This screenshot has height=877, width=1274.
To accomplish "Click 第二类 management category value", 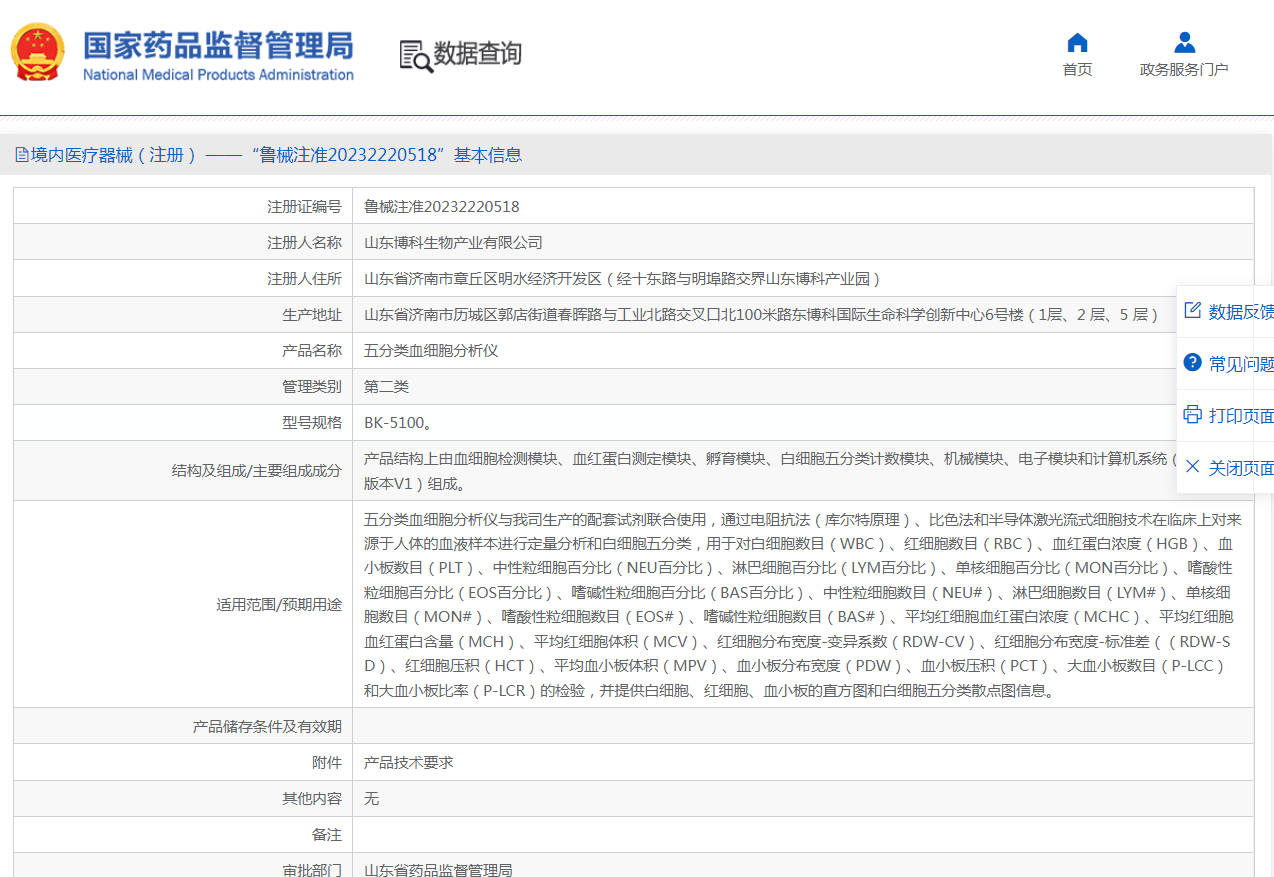I will pos(386,387).
